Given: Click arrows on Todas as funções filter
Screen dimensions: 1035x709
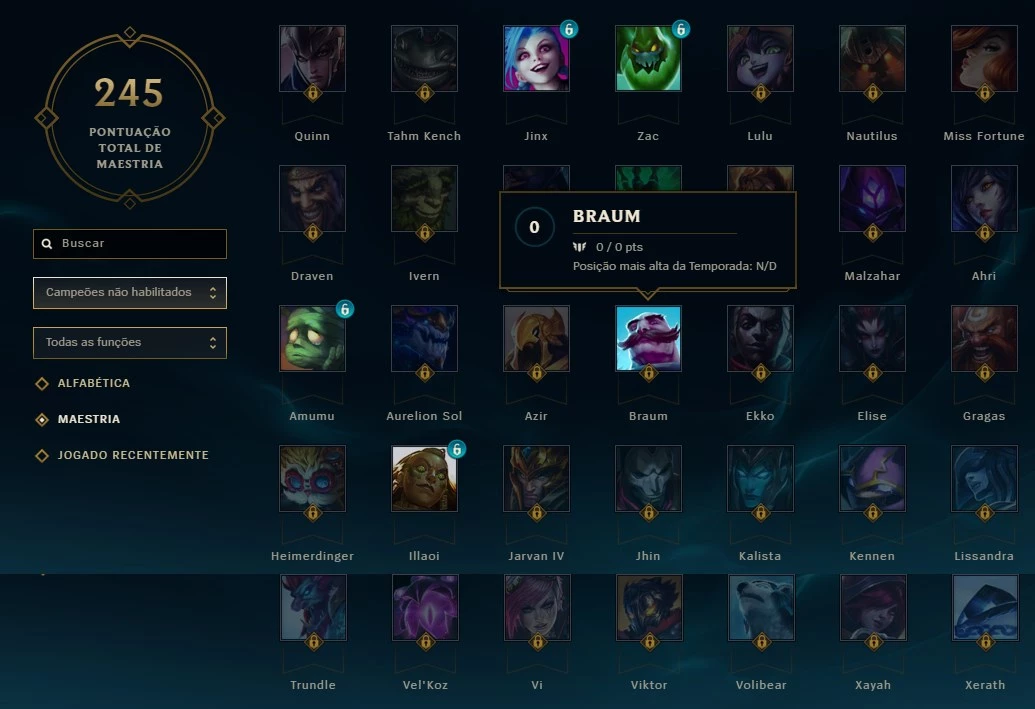Looking at the screenshot, I should [213, 343].
